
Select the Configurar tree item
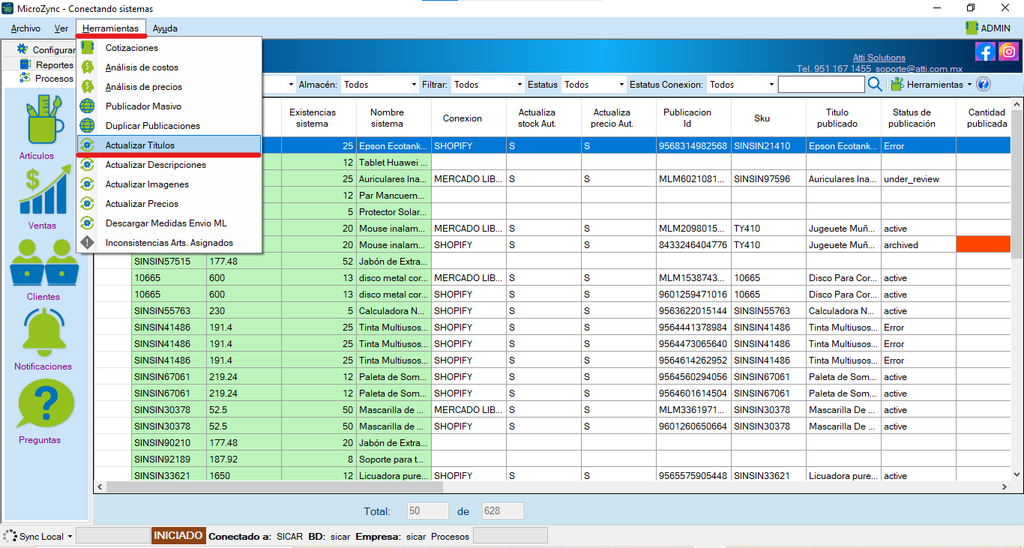[45, 50]
